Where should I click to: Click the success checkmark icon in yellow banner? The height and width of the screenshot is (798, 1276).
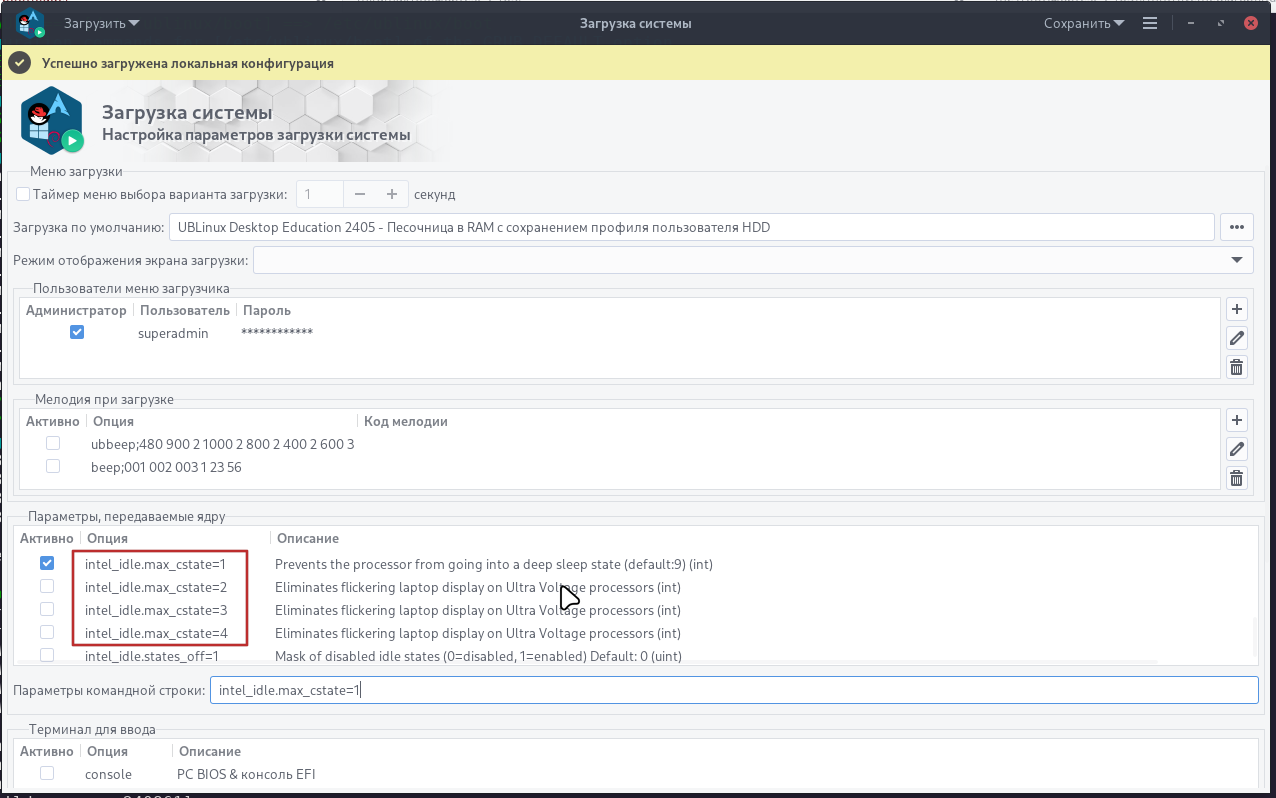(x=19, y=63)
